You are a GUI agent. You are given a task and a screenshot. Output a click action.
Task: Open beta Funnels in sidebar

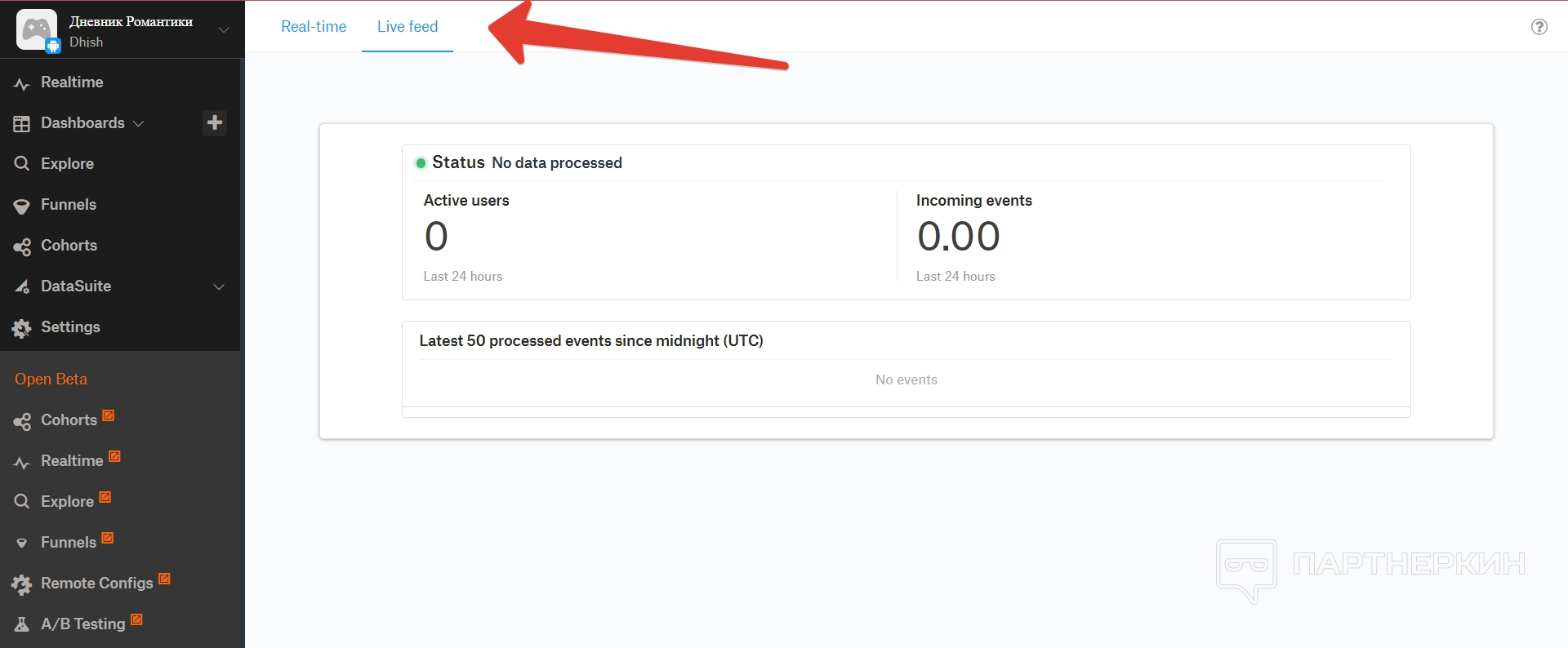click(69, 542)
